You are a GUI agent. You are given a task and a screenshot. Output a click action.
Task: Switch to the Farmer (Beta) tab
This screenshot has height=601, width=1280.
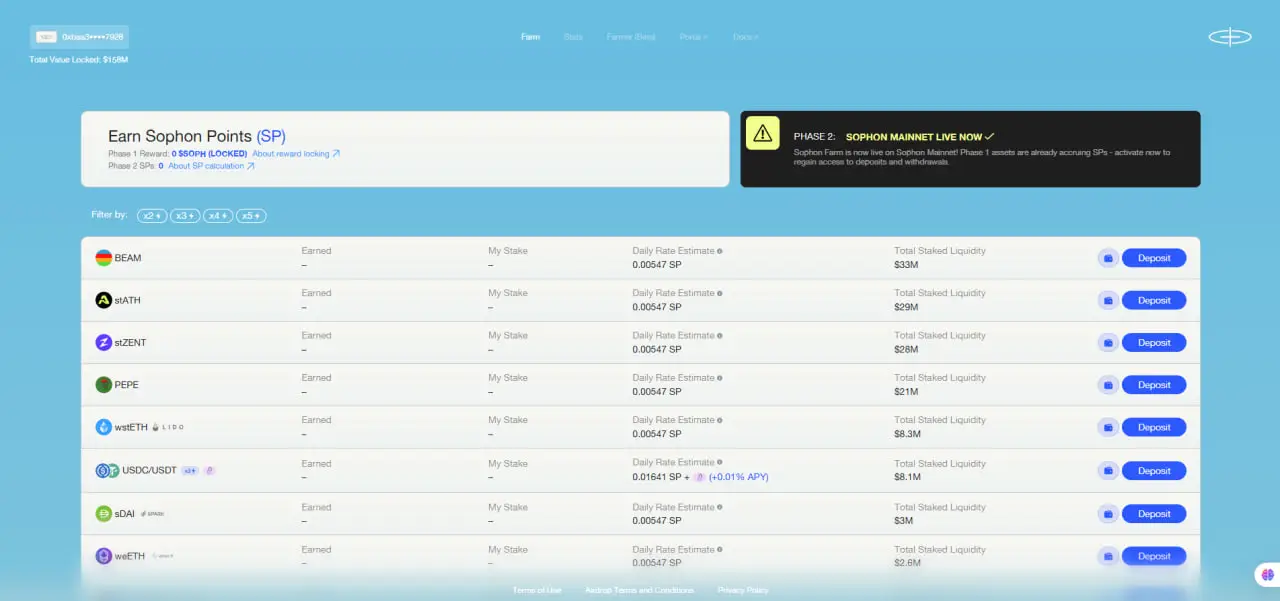[631, 37]
